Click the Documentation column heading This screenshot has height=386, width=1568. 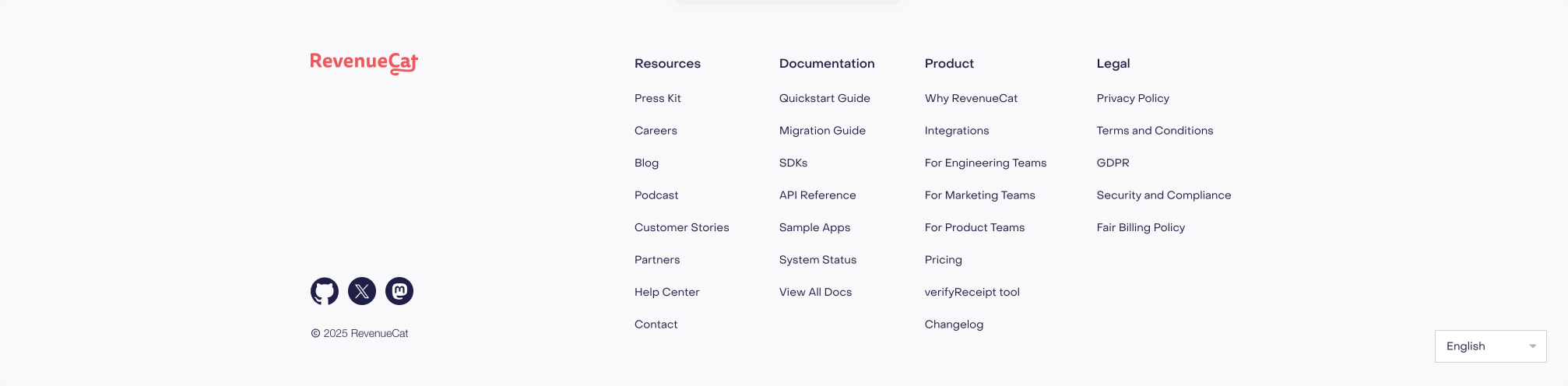click(827, 64)
